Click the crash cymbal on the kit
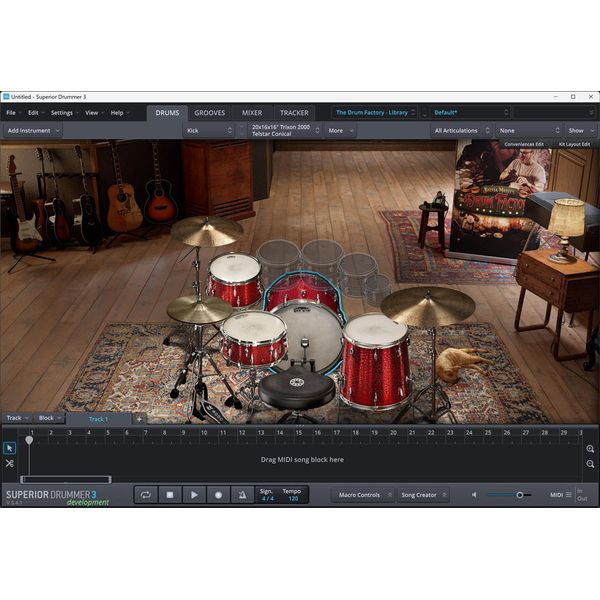Screen dimensions: 600x600 pyautogui.click(x=207, y=231)
